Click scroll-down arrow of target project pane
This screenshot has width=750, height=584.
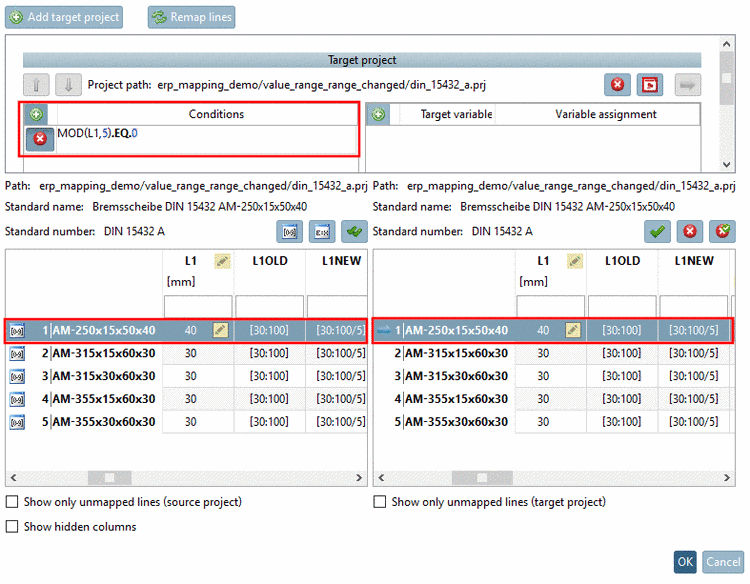727,165
